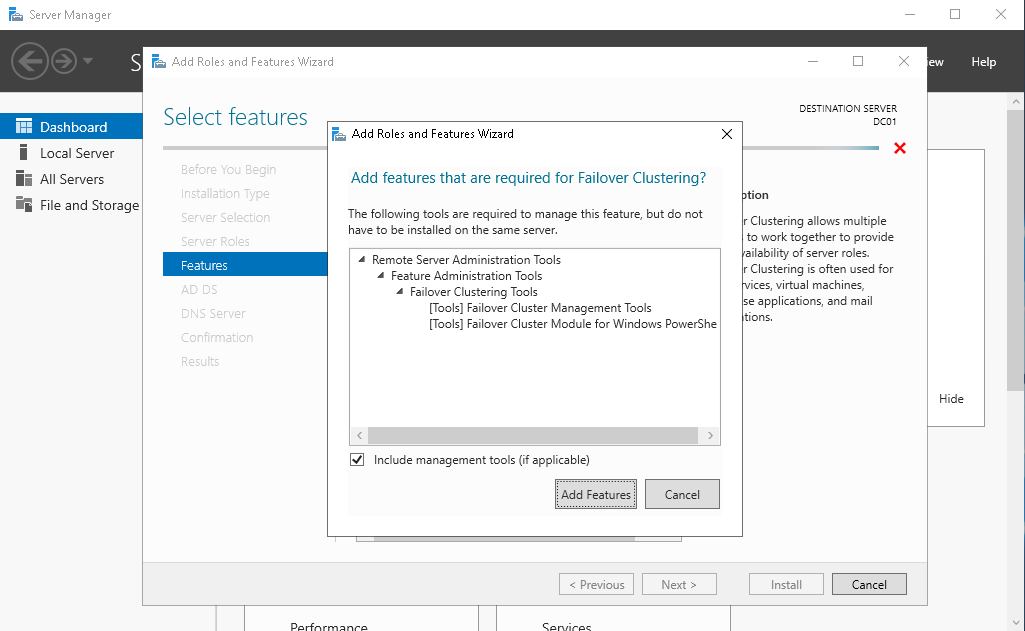Open File and Storage Services in sidebar
This screenshot has height=631, width=1025.
pos(71,205)
